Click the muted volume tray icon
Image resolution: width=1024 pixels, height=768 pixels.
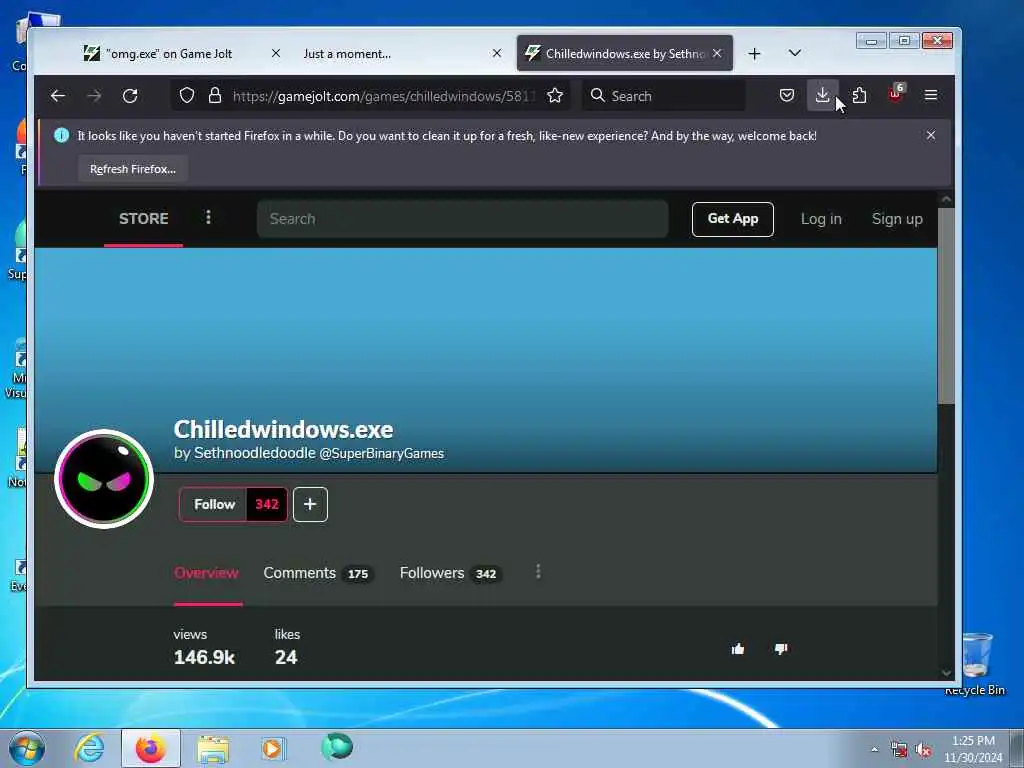[x=923, y=750]
